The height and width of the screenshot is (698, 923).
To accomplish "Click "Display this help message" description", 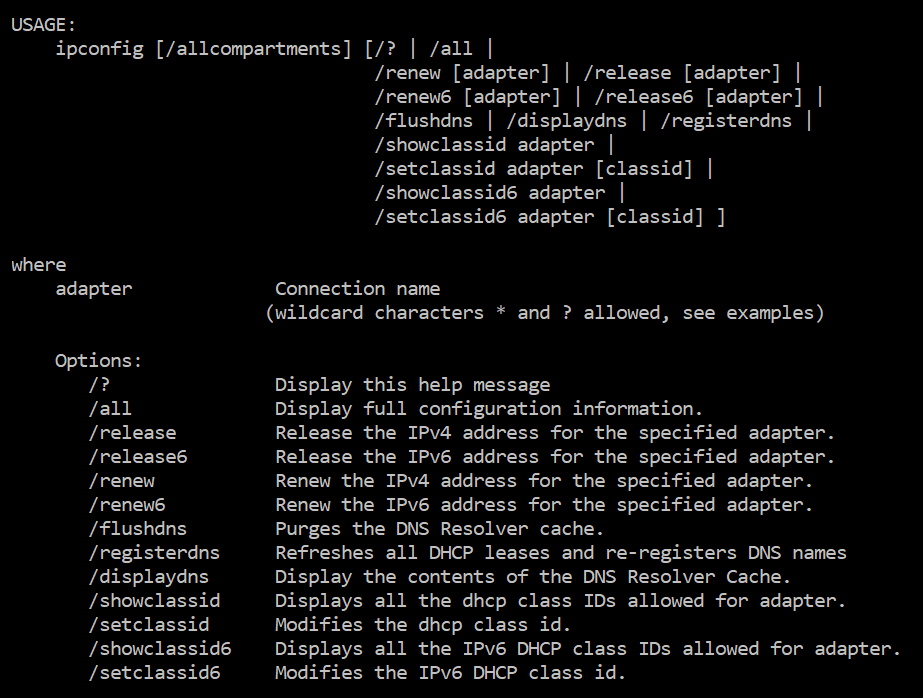I will click(x=412, y=385).
